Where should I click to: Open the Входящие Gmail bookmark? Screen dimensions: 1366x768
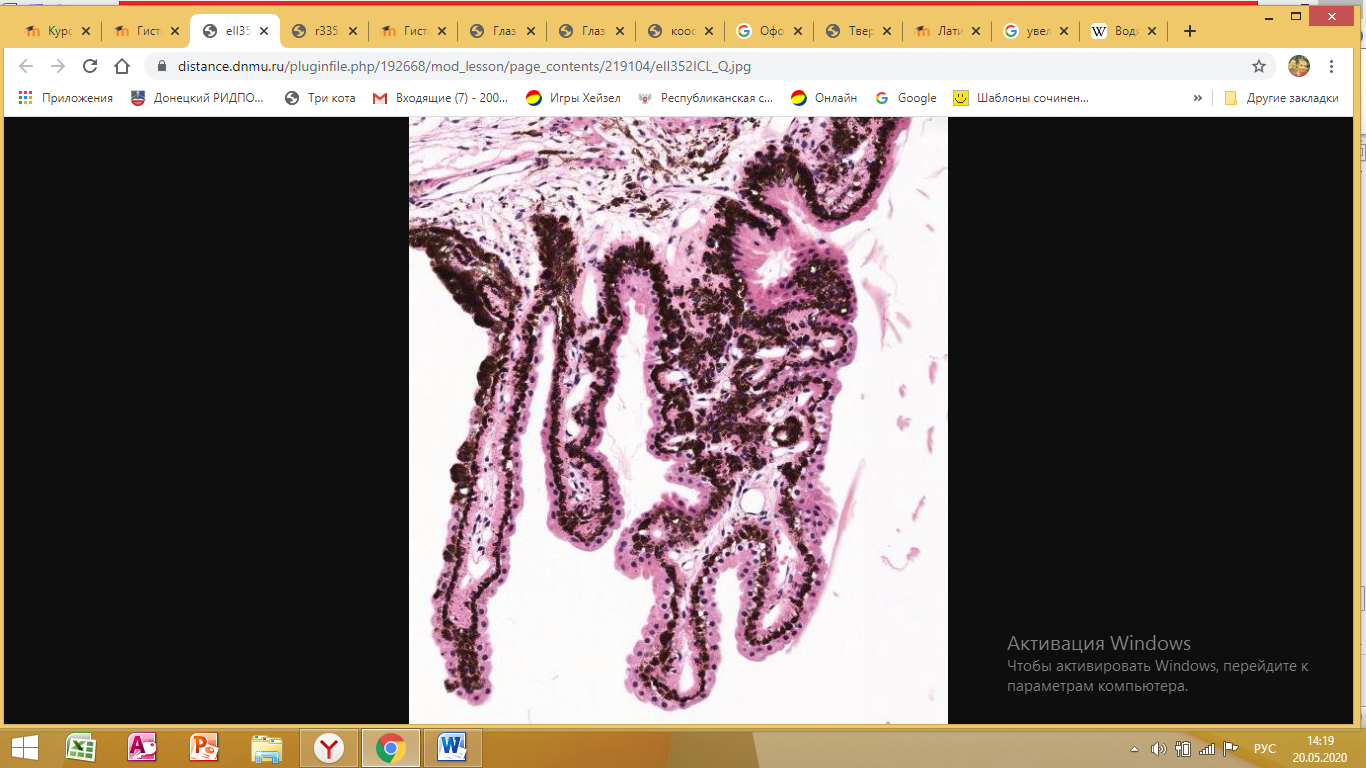[440, 98]
